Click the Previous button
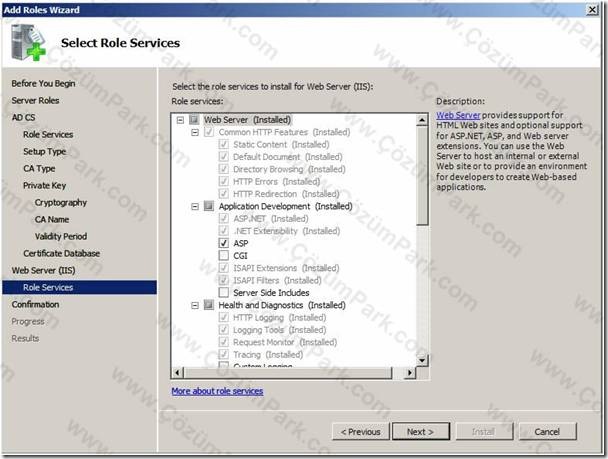Screen dimensions: 608x459 click(361, 431)
